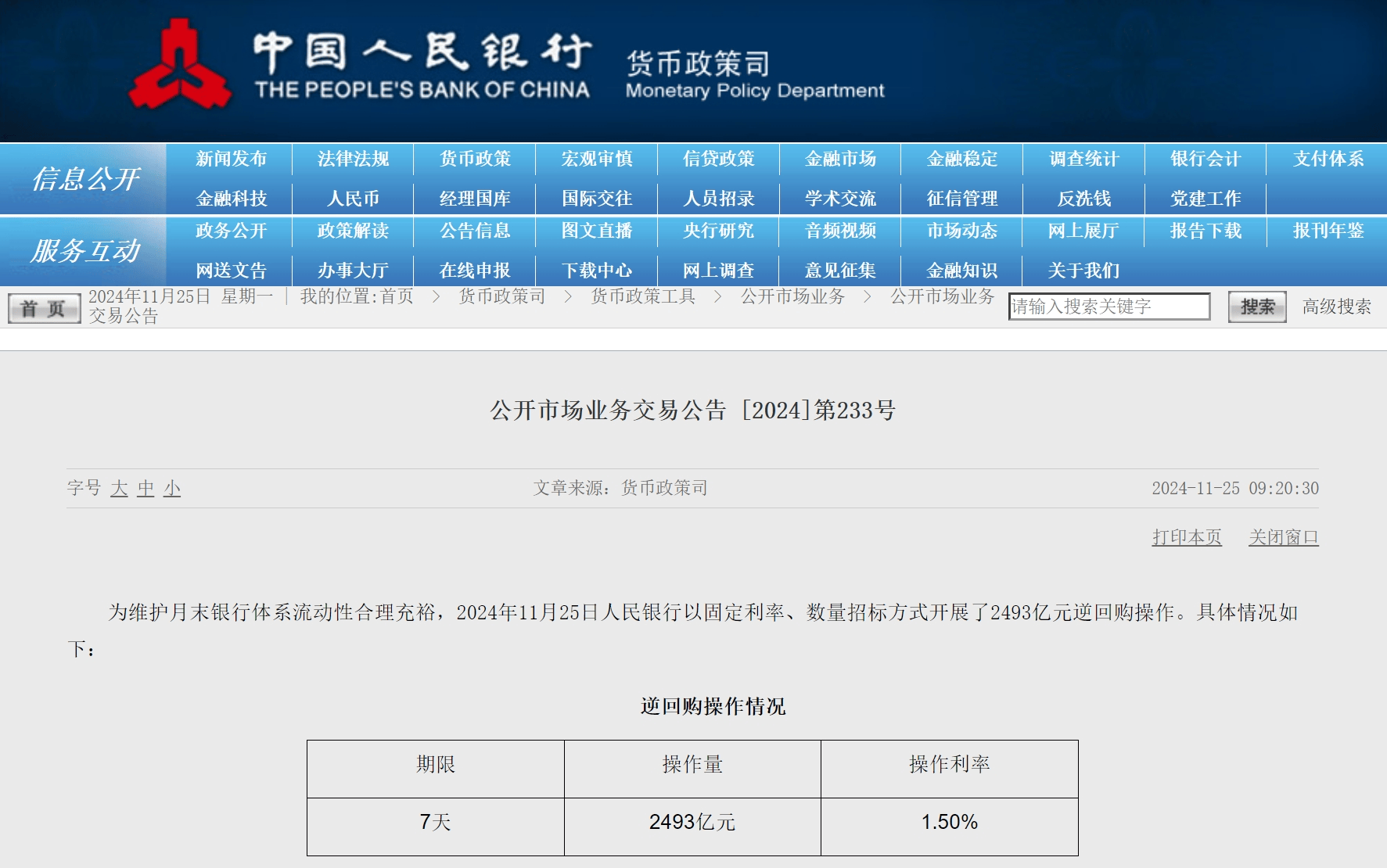Viewport: 1387px width, 868px height.
Task: Go to 报告下载 page
Action: coord(1206,231)
